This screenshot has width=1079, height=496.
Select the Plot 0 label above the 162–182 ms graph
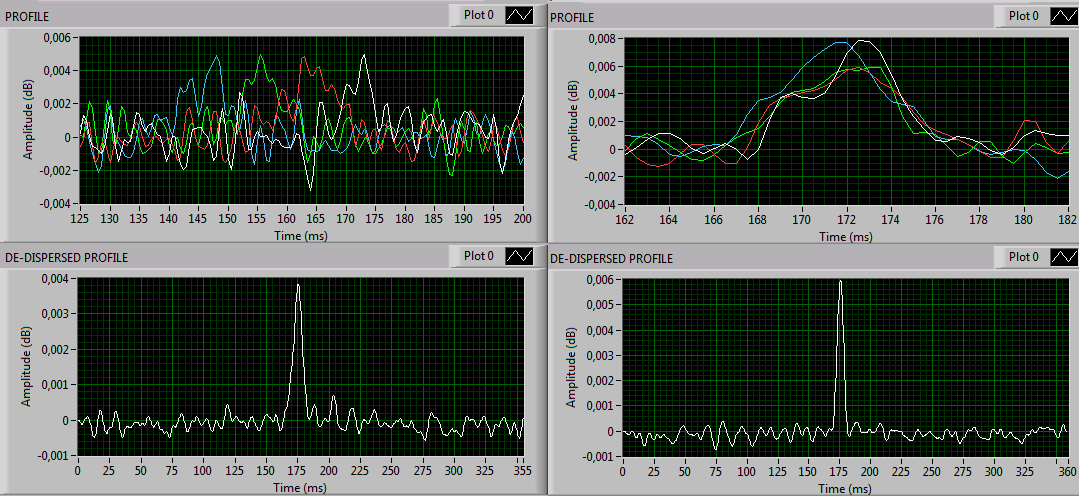[x=1024, y=16]
